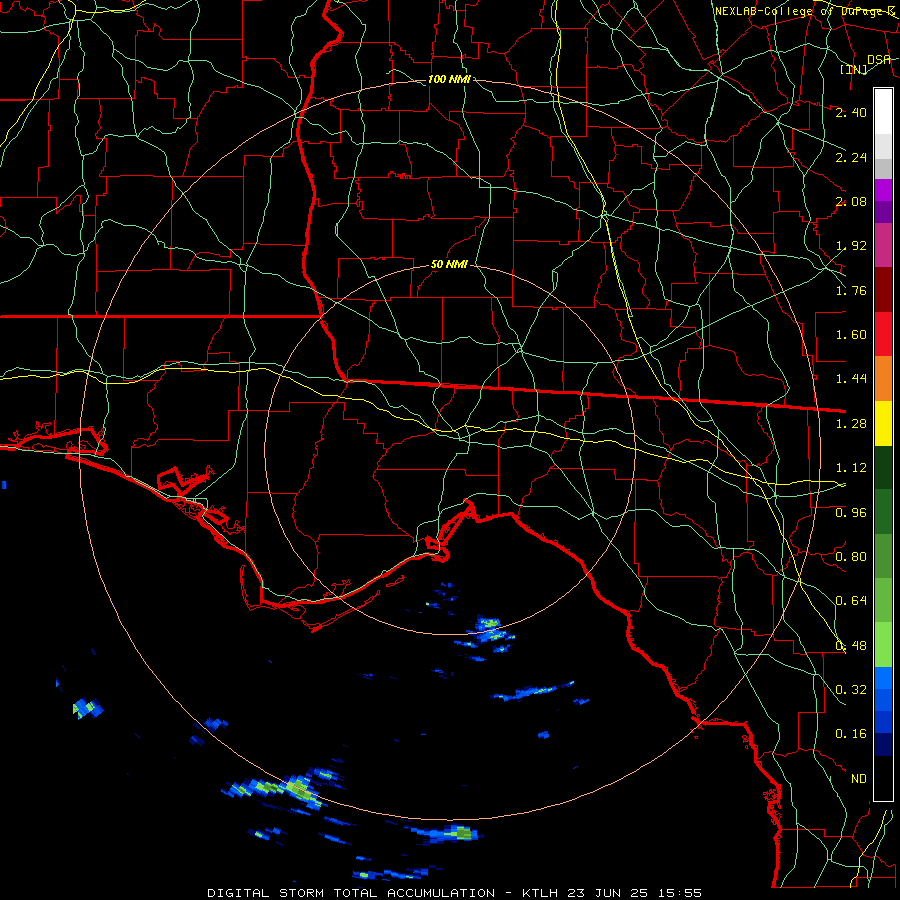This screenshot has height=900, width=900.
Task: Pick the bright magenta legend swatch
Action: pos(883,190)
